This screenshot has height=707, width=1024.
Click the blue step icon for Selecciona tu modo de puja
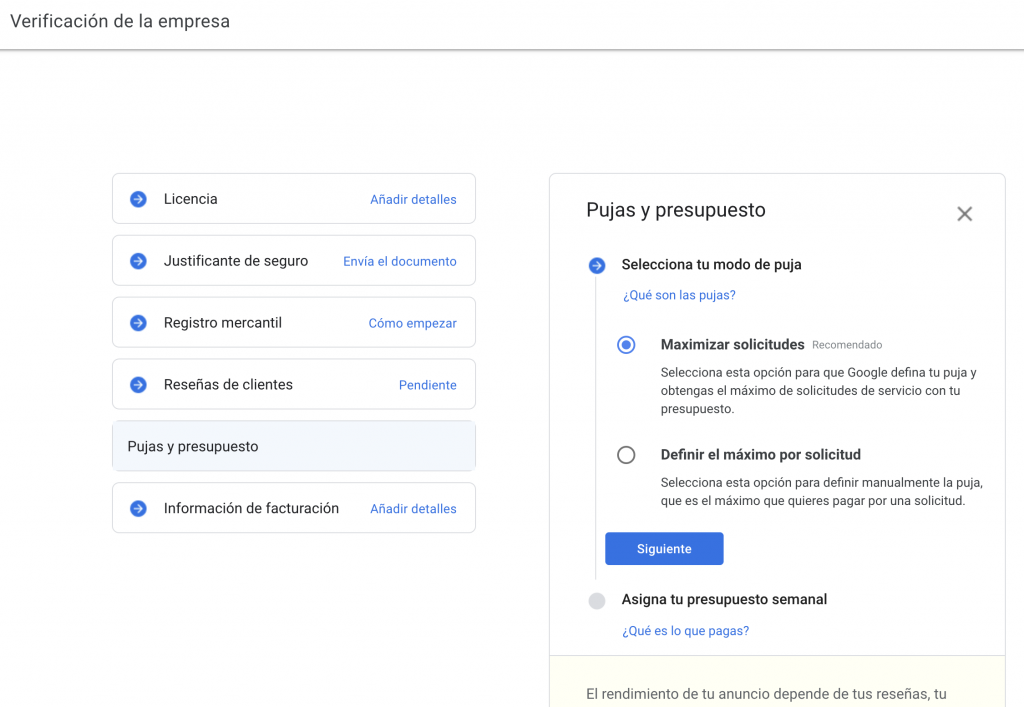coord(597,265)
